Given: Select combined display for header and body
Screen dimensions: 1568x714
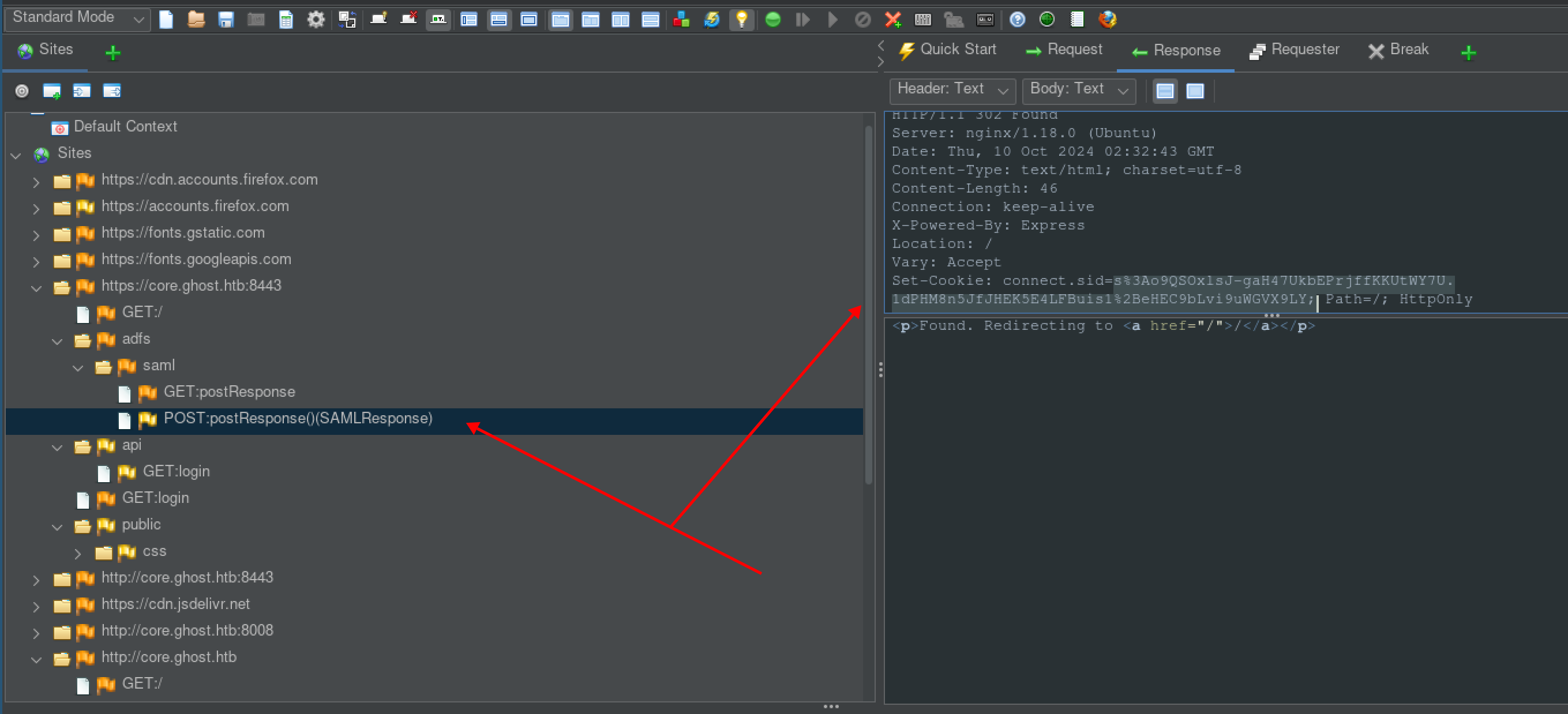Looking at the screenshot, I should coord(1195,91).
